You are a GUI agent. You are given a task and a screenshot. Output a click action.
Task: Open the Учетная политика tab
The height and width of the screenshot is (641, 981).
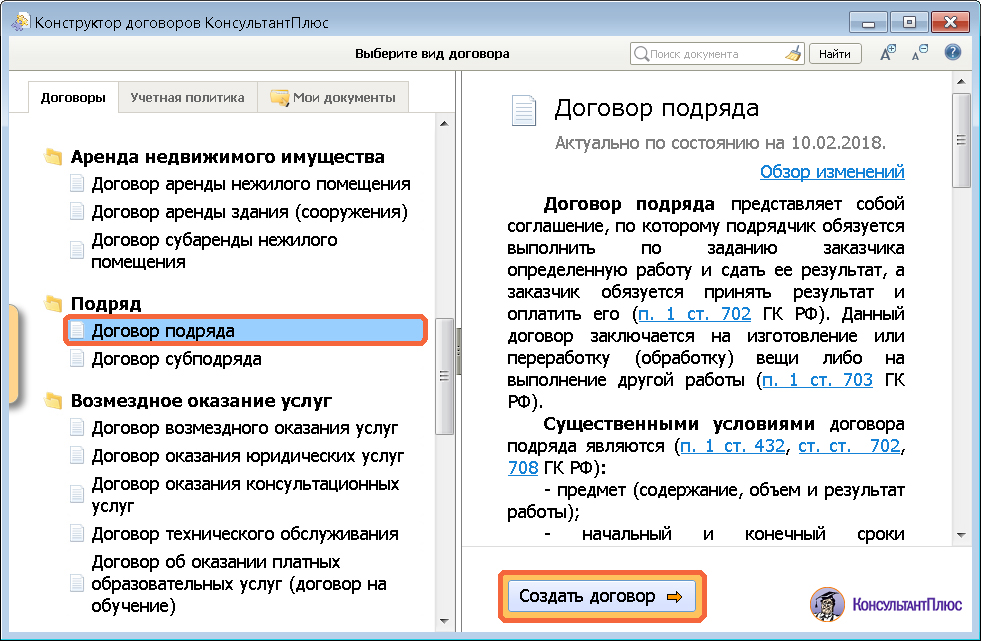pos(188,98)
